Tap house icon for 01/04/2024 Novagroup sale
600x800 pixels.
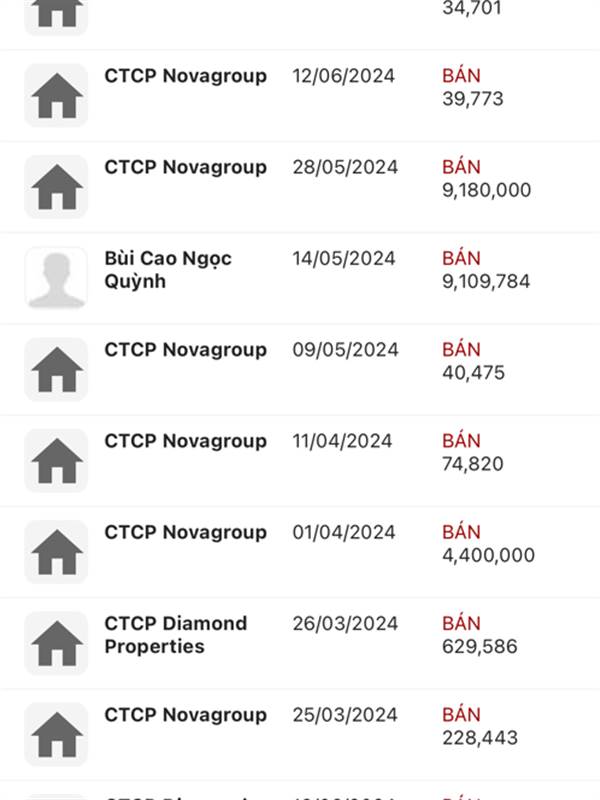pos(56,552)
